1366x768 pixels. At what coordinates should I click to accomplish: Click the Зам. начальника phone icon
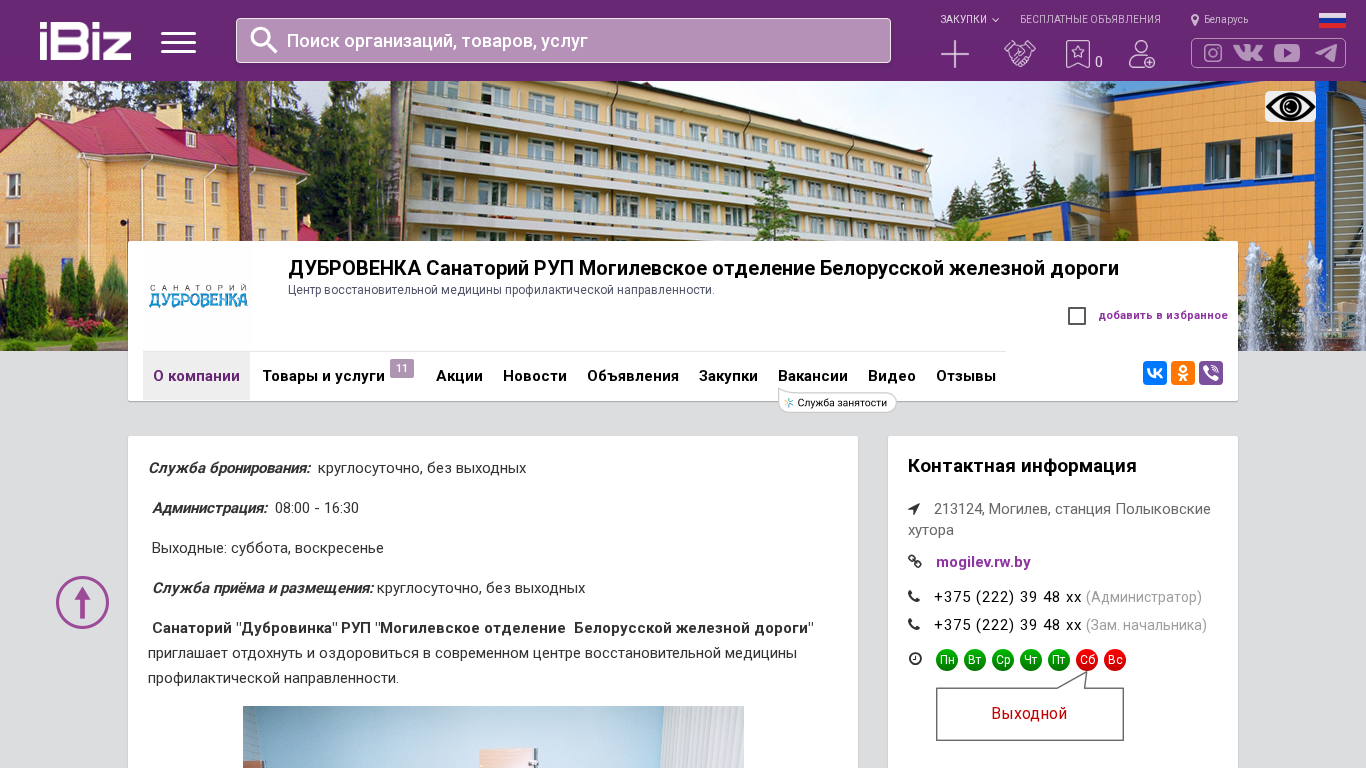[x=914, y=625]
